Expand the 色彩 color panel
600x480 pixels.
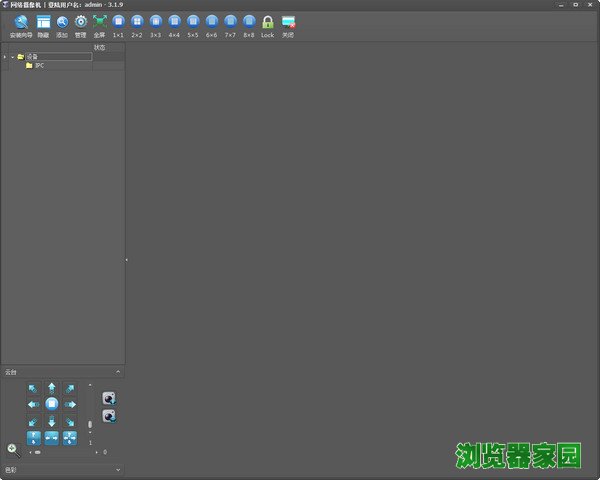point(118,468)
